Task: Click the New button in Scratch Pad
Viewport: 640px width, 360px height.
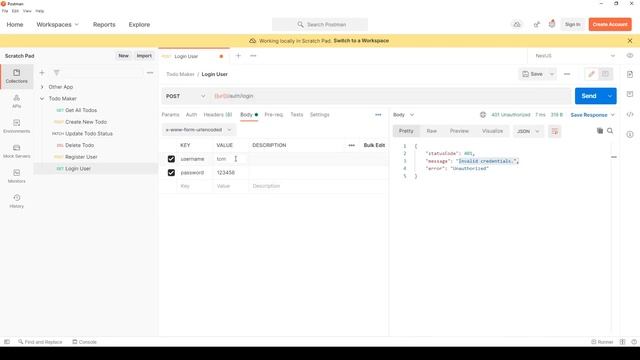Action: tap(123, 56)
